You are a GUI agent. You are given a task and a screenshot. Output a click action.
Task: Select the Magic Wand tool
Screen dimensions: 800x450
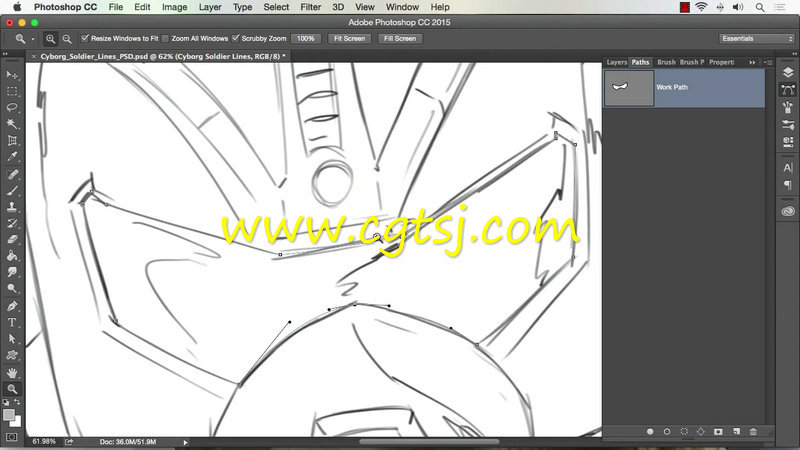[12, 124]
